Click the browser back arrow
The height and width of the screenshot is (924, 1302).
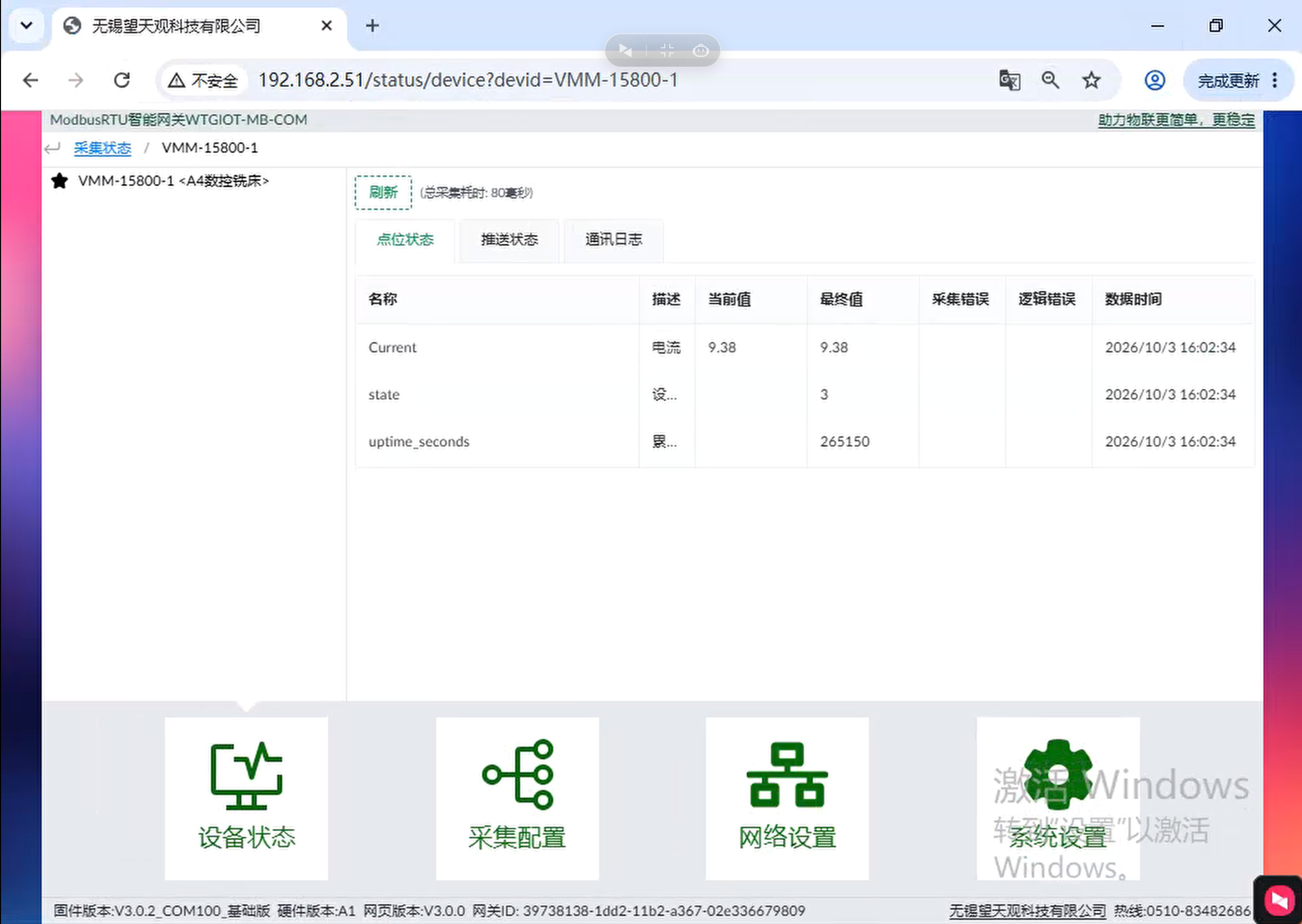point(31,80)
